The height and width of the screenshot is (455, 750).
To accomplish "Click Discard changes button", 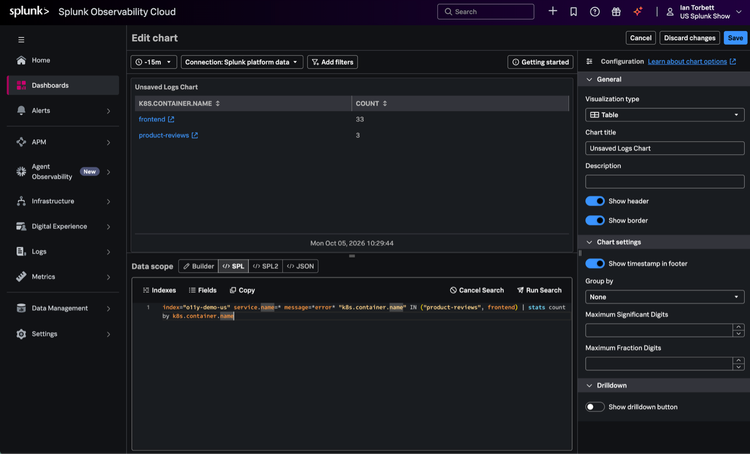I will (689, 38).
